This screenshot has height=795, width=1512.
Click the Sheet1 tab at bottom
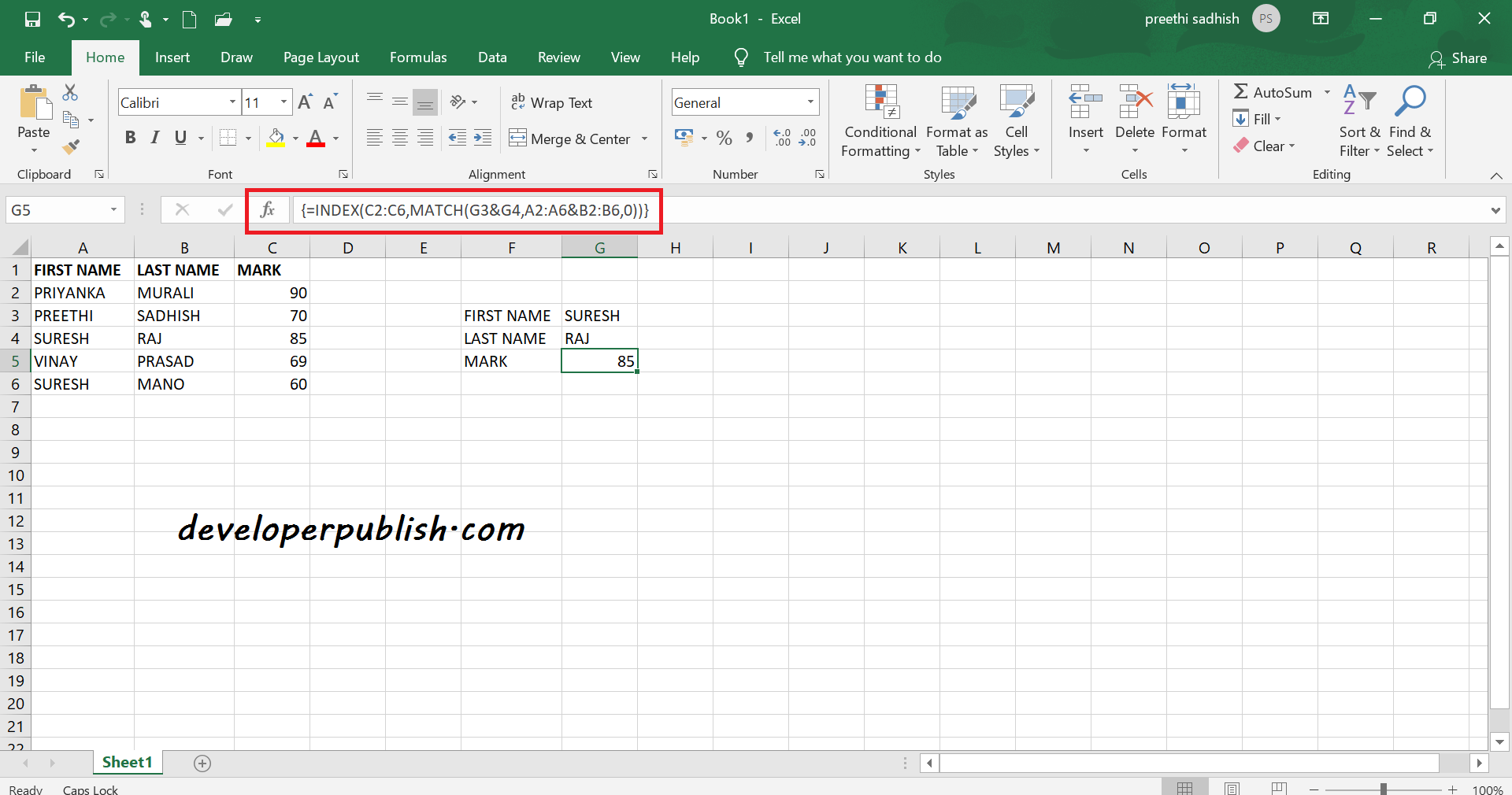127,762
